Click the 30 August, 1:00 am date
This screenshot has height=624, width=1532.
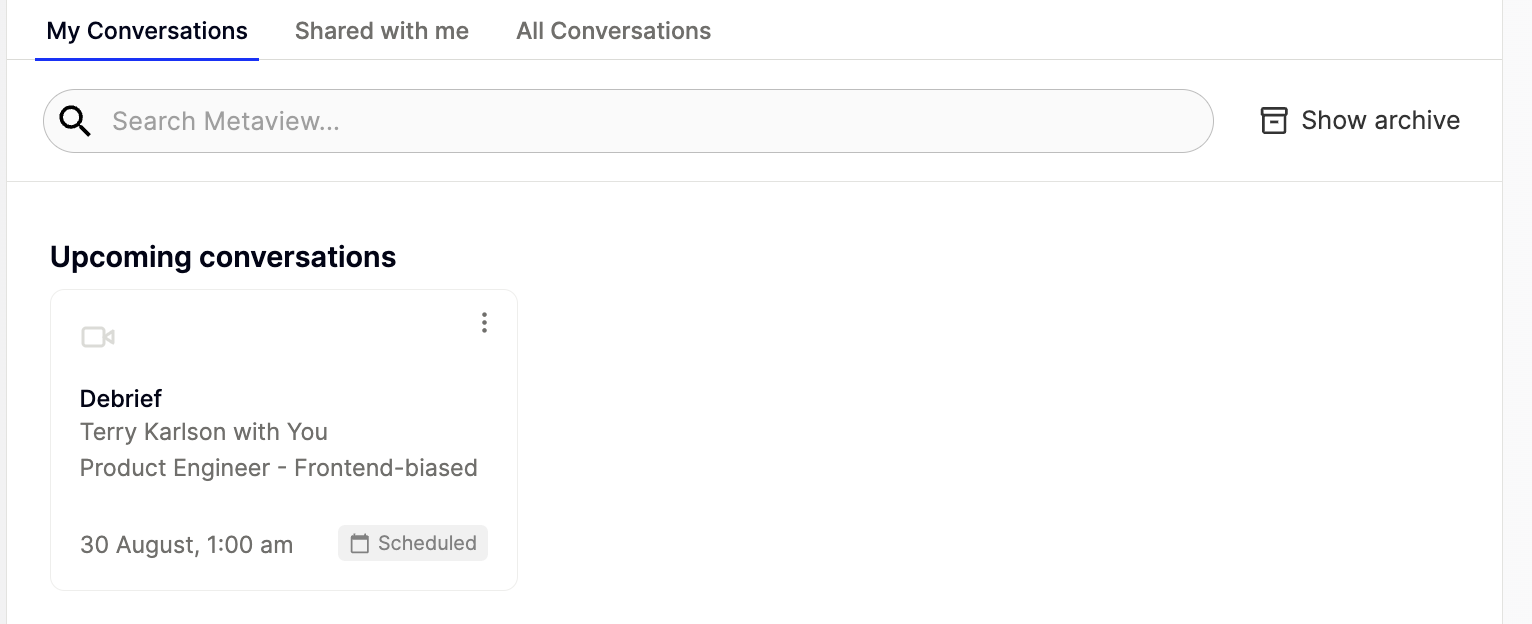coord(186,545)
